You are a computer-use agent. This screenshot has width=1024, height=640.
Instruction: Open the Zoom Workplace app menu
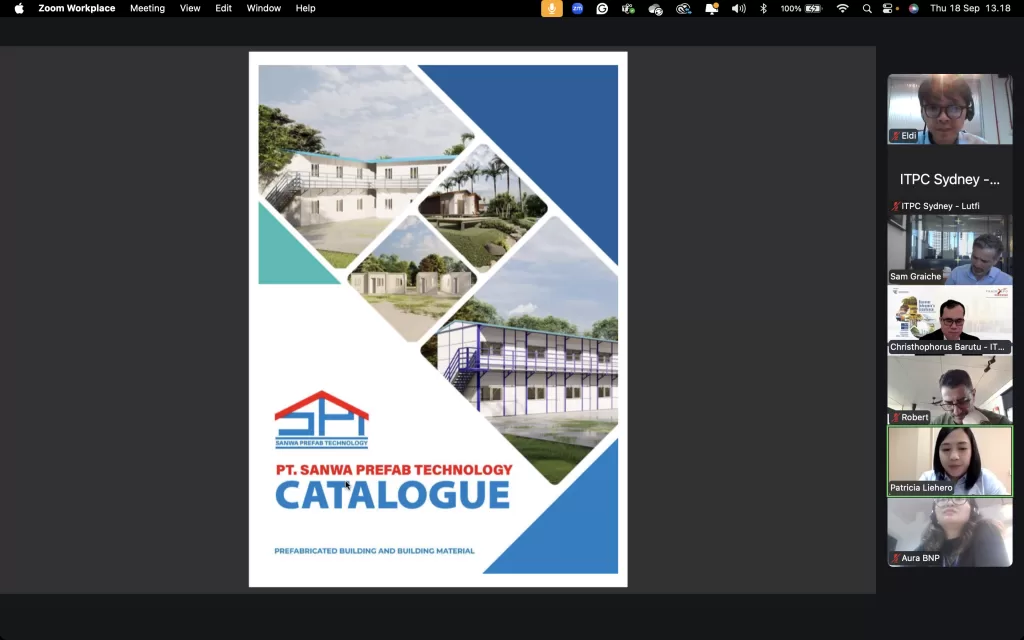coord(76,8)
